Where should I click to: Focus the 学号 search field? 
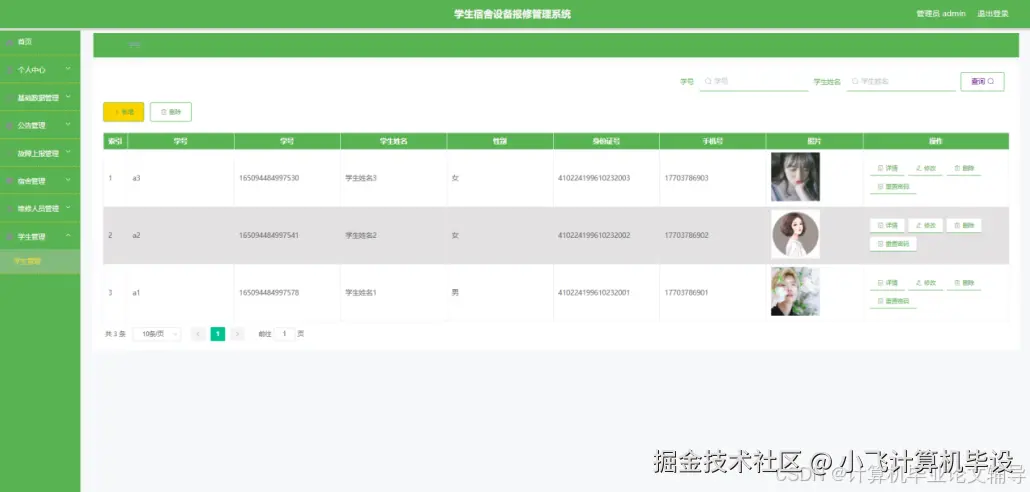pos(753,81)
